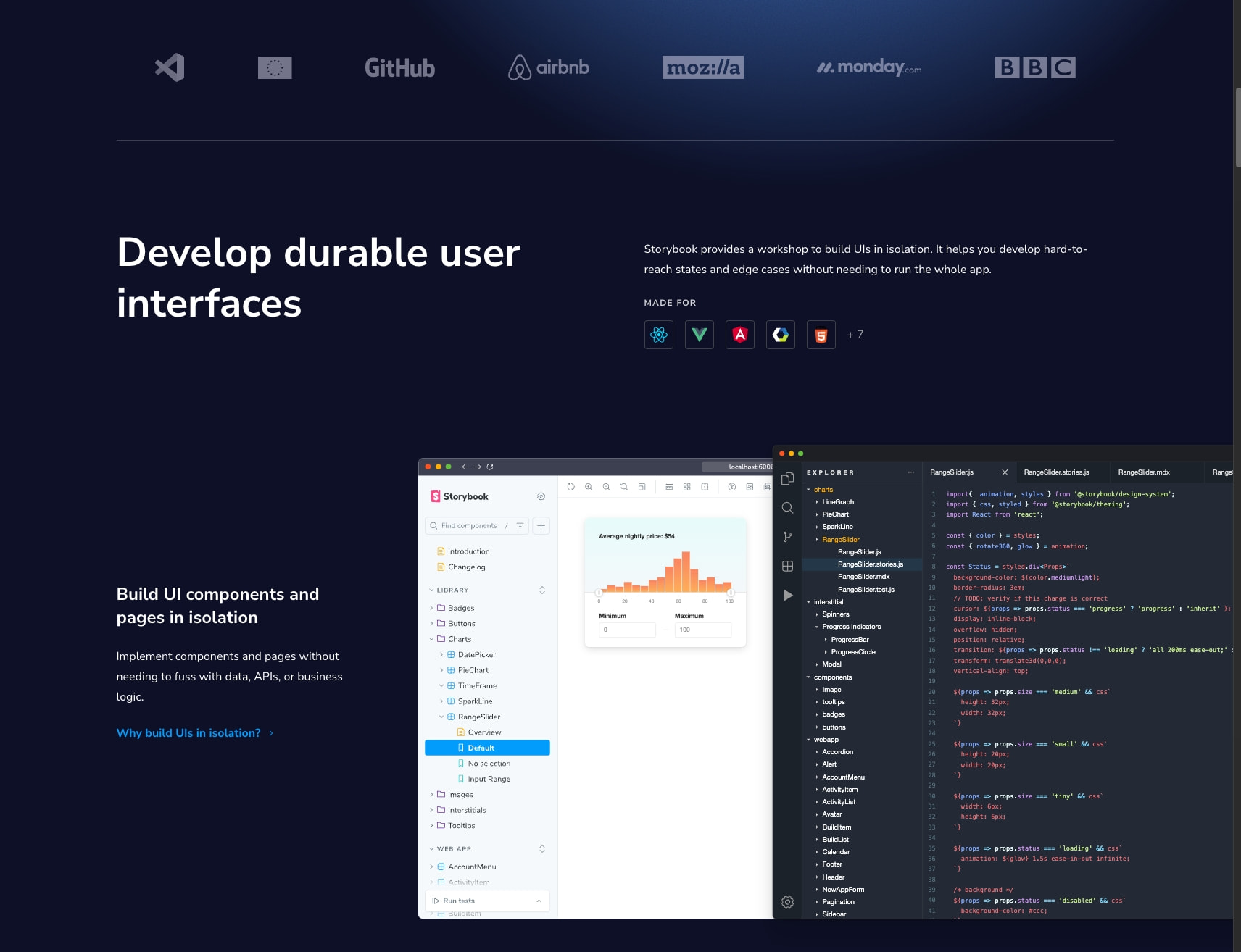This screenshot has width=1241, height=952.
Task: Click the Run tests button
Action: point(454,901)
